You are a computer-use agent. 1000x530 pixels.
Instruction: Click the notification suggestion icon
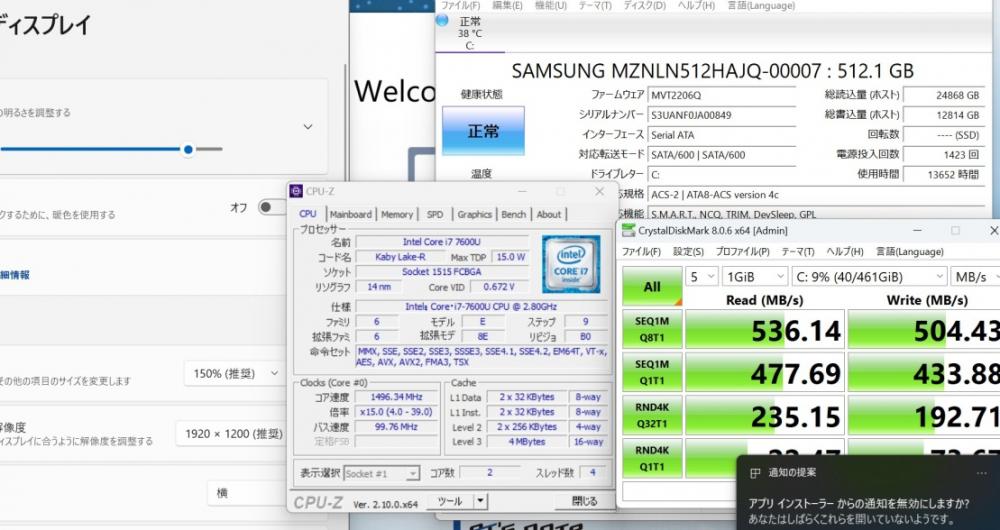click(x=754, y=473)
